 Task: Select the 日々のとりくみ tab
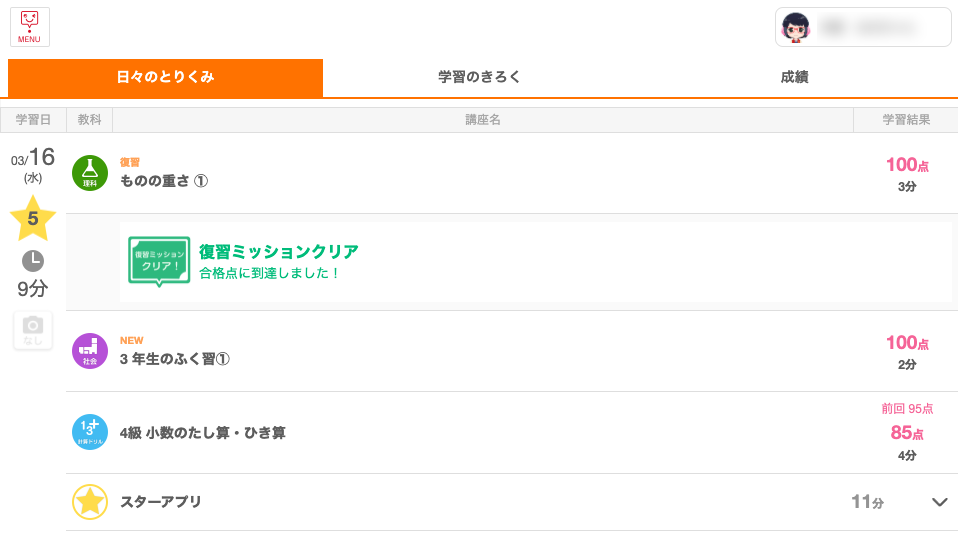(x=165, y=77)
